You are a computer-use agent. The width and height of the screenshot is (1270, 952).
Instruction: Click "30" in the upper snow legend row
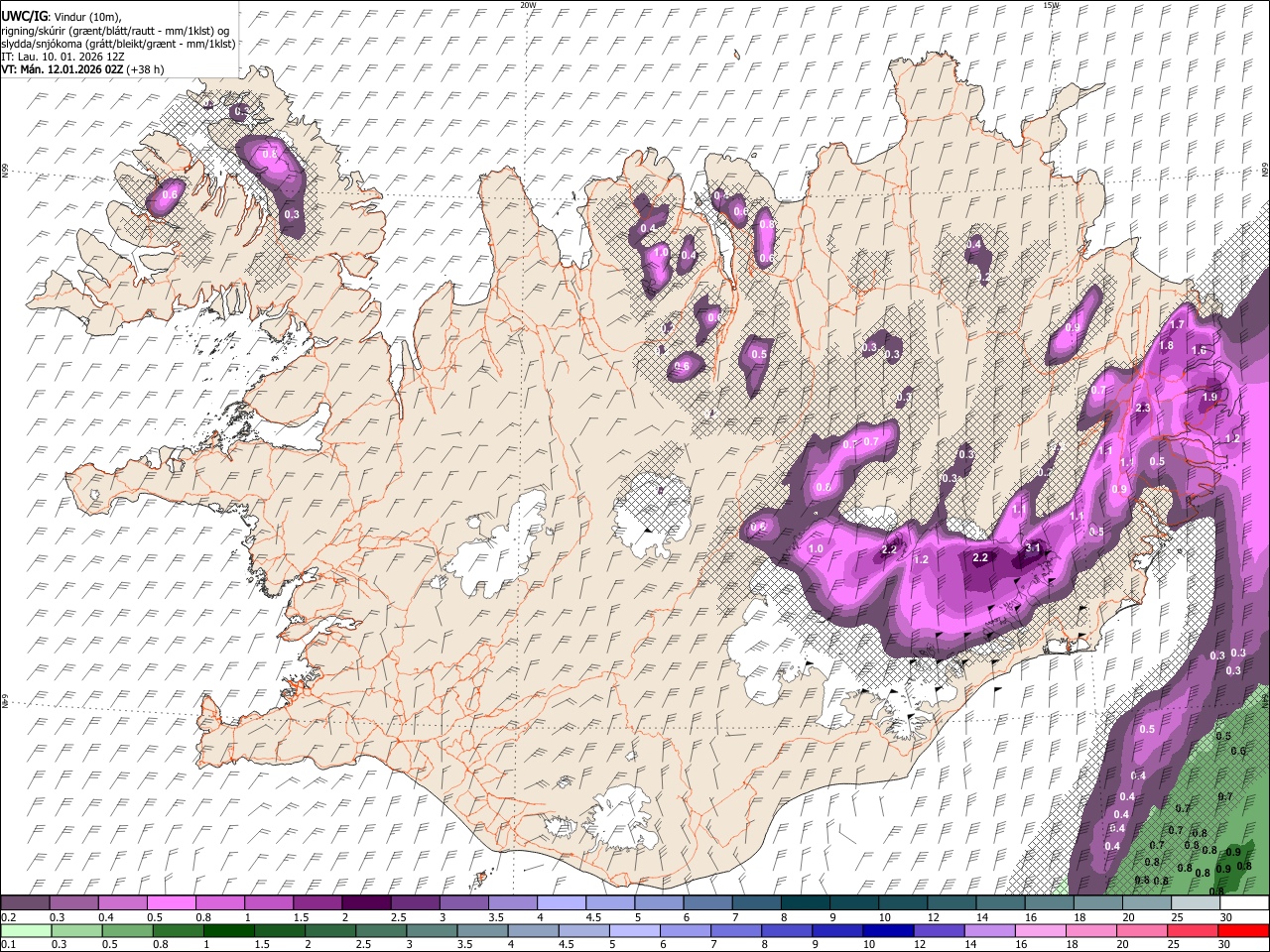[x=1226, y=917]
